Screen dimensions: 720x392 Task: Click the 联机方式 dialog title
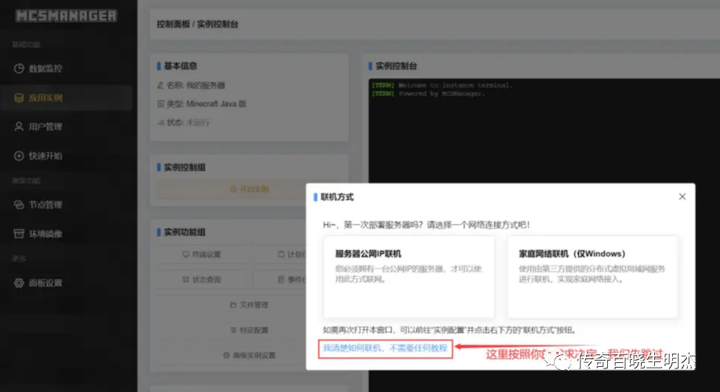[x=337, y=197]
